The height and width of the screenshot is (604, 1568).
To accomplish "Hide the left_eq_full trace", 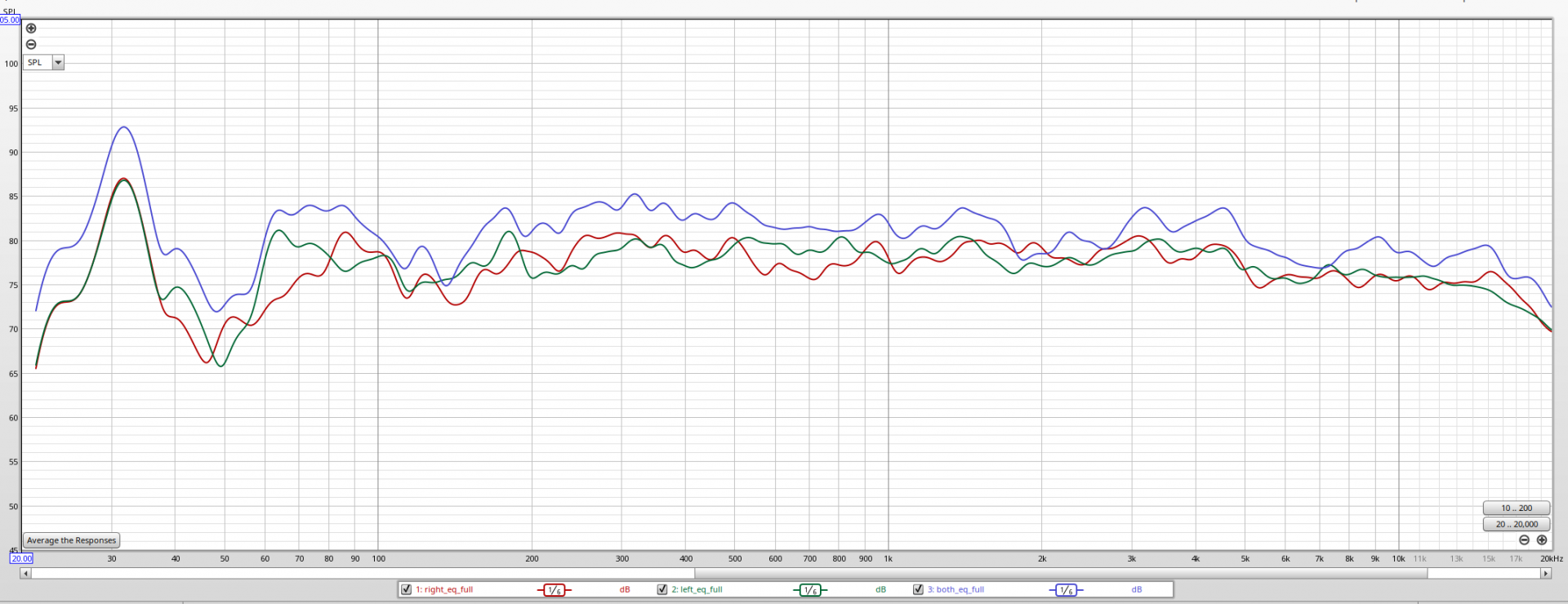I will coord(662,589).
